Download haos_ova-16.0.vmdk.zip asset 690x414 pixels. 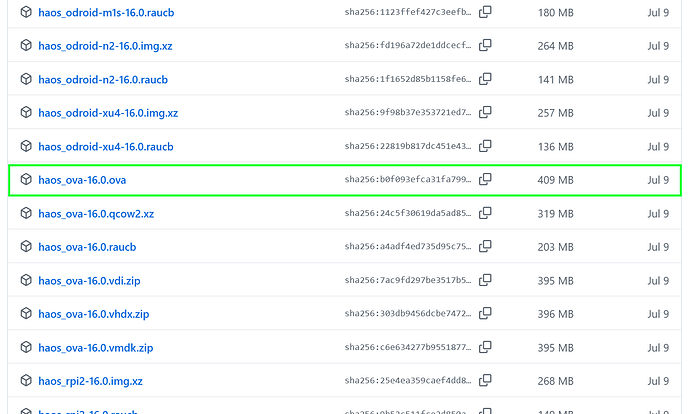coord(95,348)
